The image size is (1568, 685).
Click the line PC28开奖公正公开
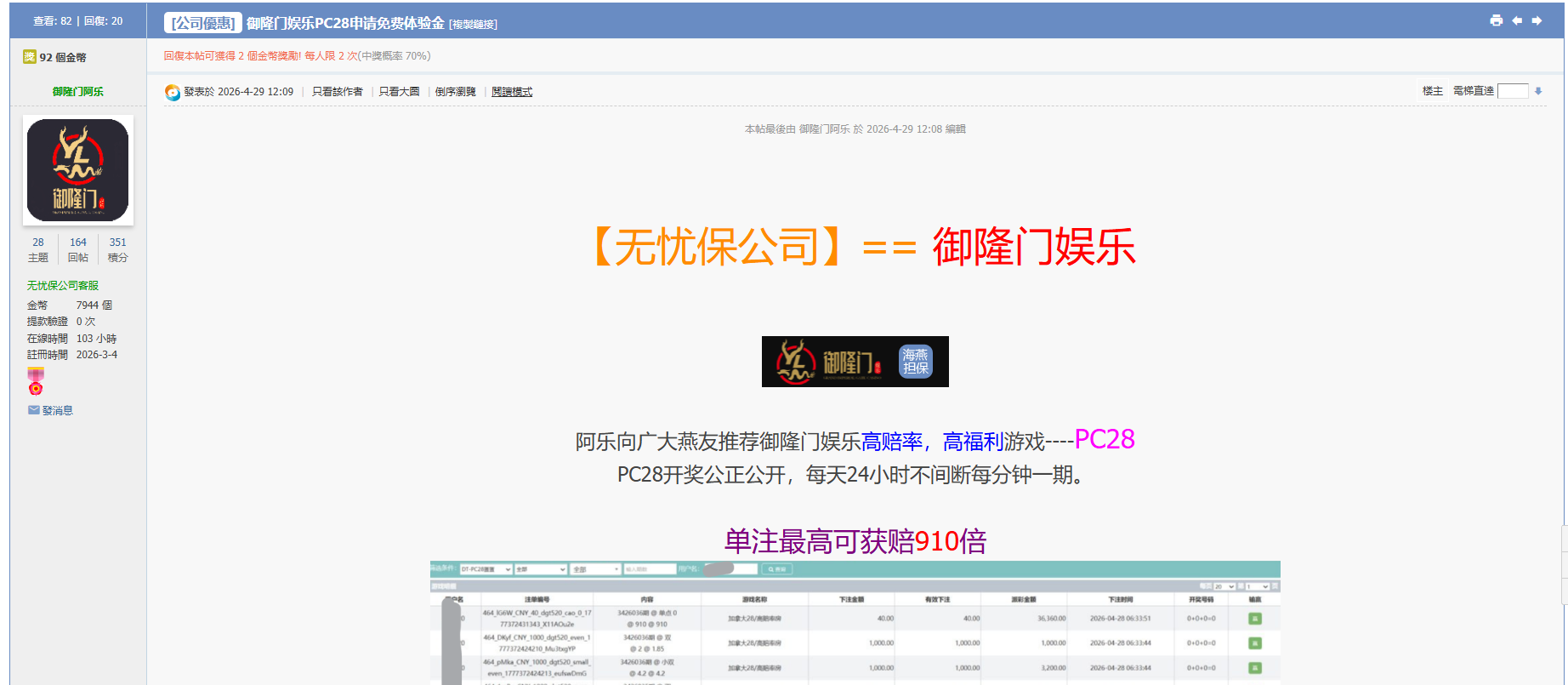(x=853, y=475)
